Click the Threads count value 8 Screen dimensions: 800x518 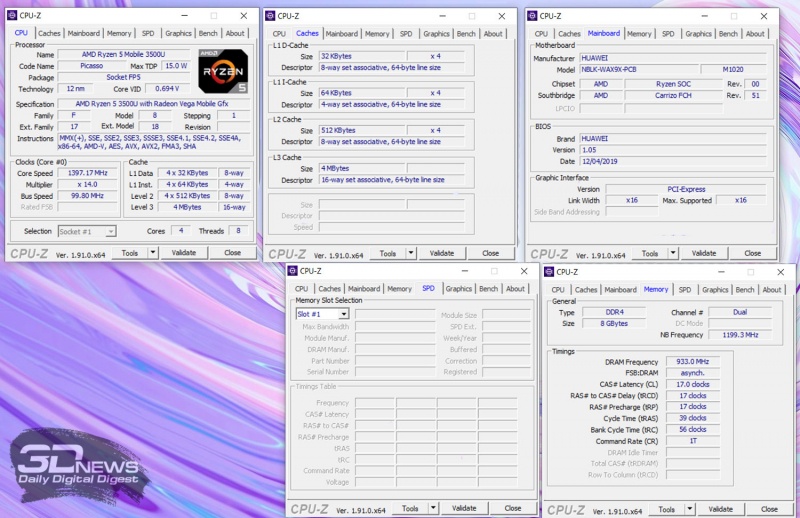point(238,231)
